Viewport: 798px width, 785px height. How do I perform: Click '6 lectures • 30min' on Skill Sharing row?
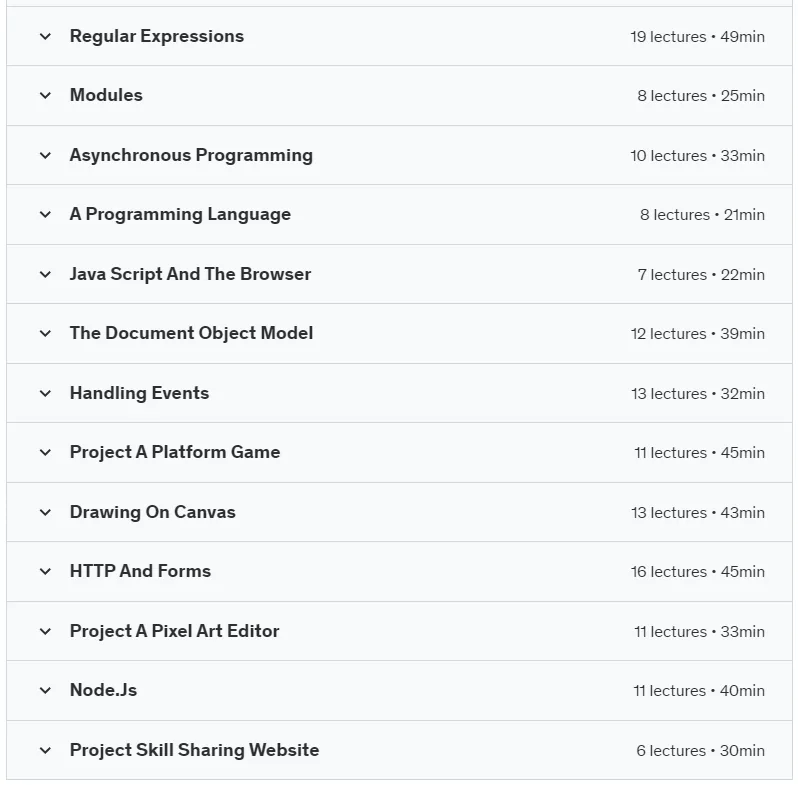pyautogui.click(x=700, y=751)
